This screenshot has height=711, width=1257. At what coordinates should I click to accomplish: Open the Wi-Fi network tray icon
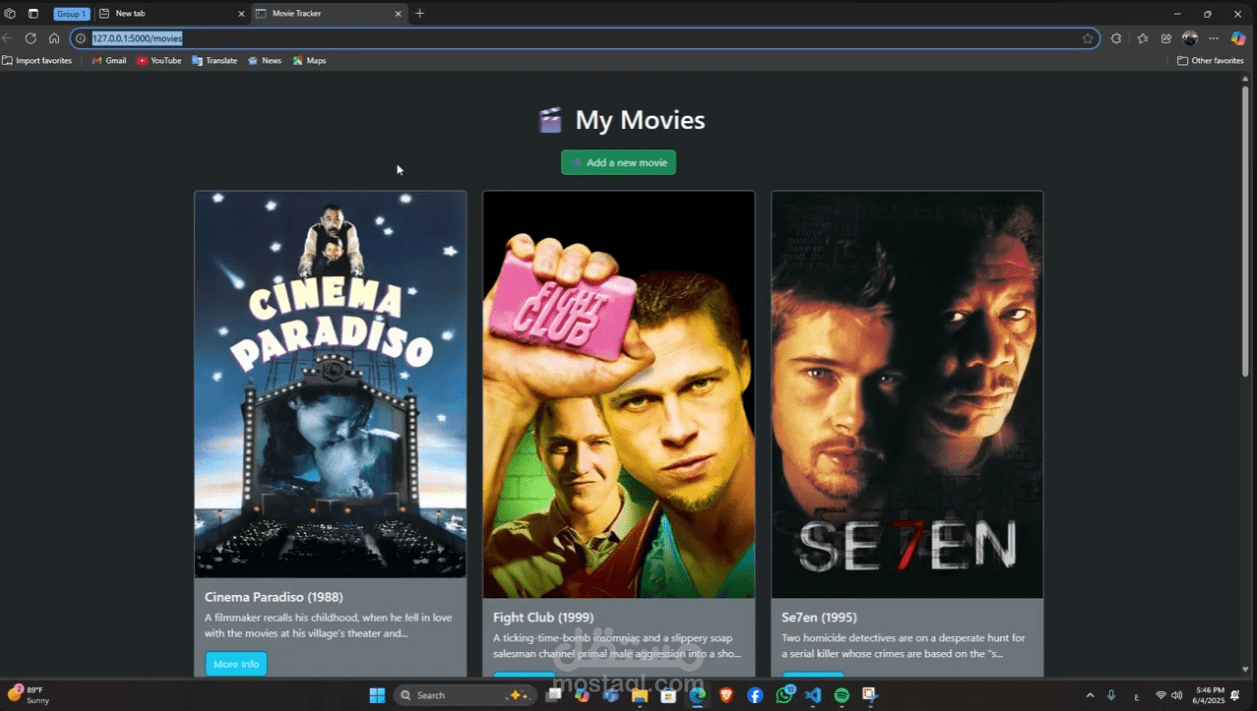(1161, 695)
